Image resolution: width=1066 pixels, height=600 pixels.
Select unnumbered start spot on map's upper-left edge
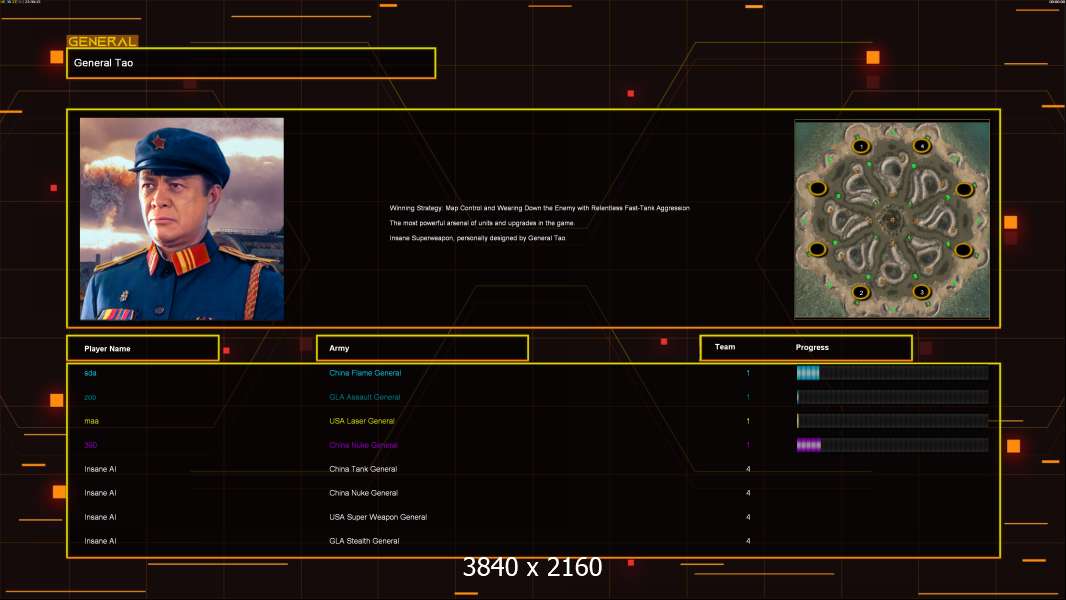coord(817,188)
